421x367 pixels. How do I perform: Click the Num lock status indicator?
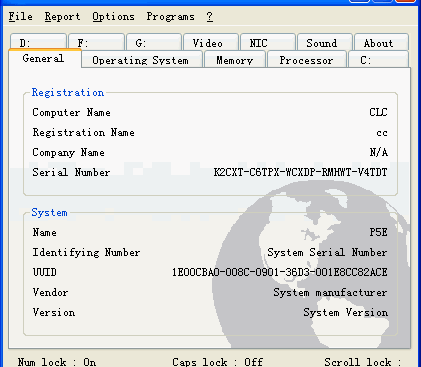[57, 362]
